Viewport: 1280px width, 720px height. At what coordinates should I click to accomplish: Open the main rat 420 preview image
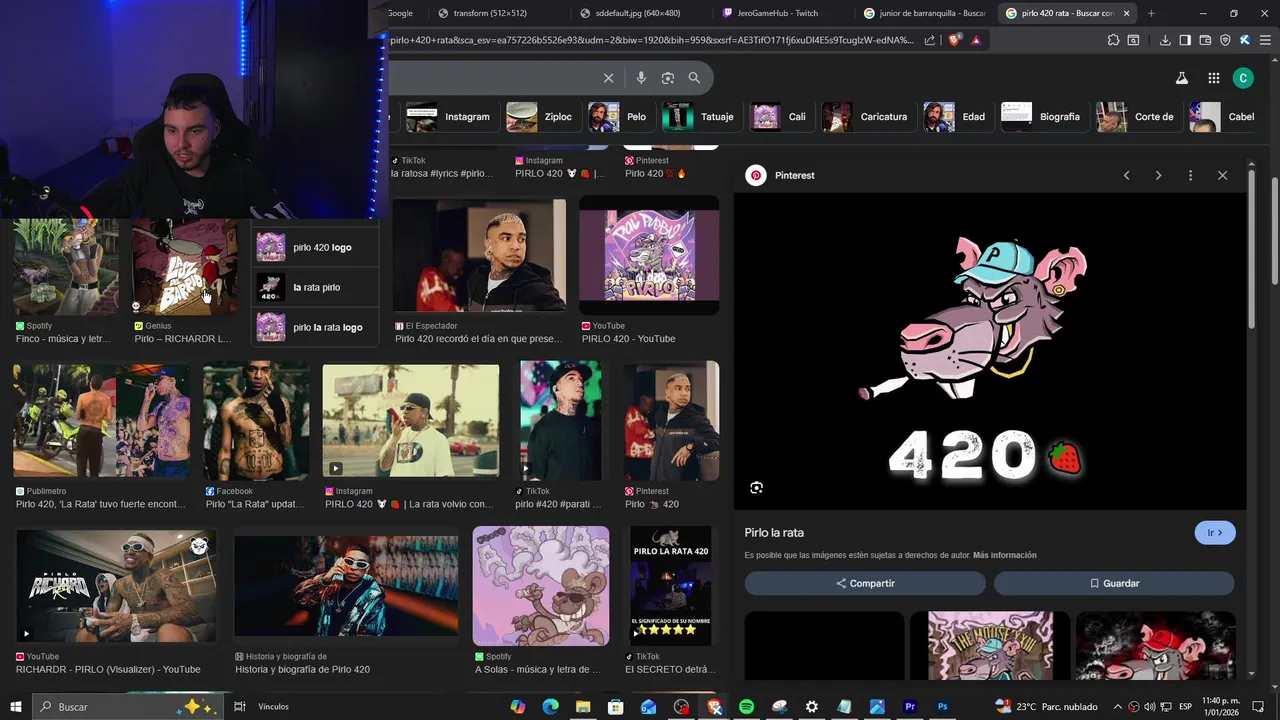click(x=990, y=352)
